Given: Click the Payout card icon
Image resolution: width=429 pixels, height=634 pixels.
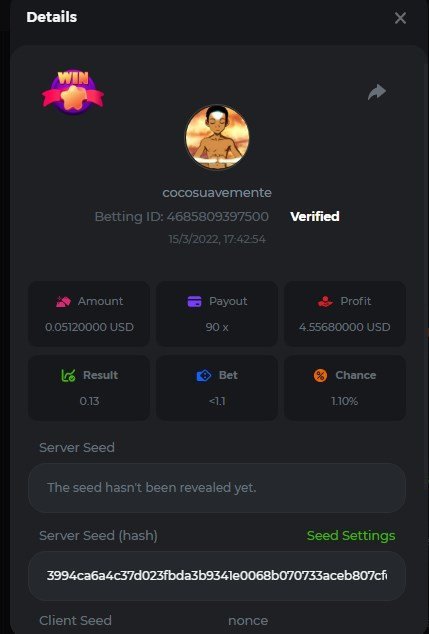Looking at the screenshot, I should (194, 301).
